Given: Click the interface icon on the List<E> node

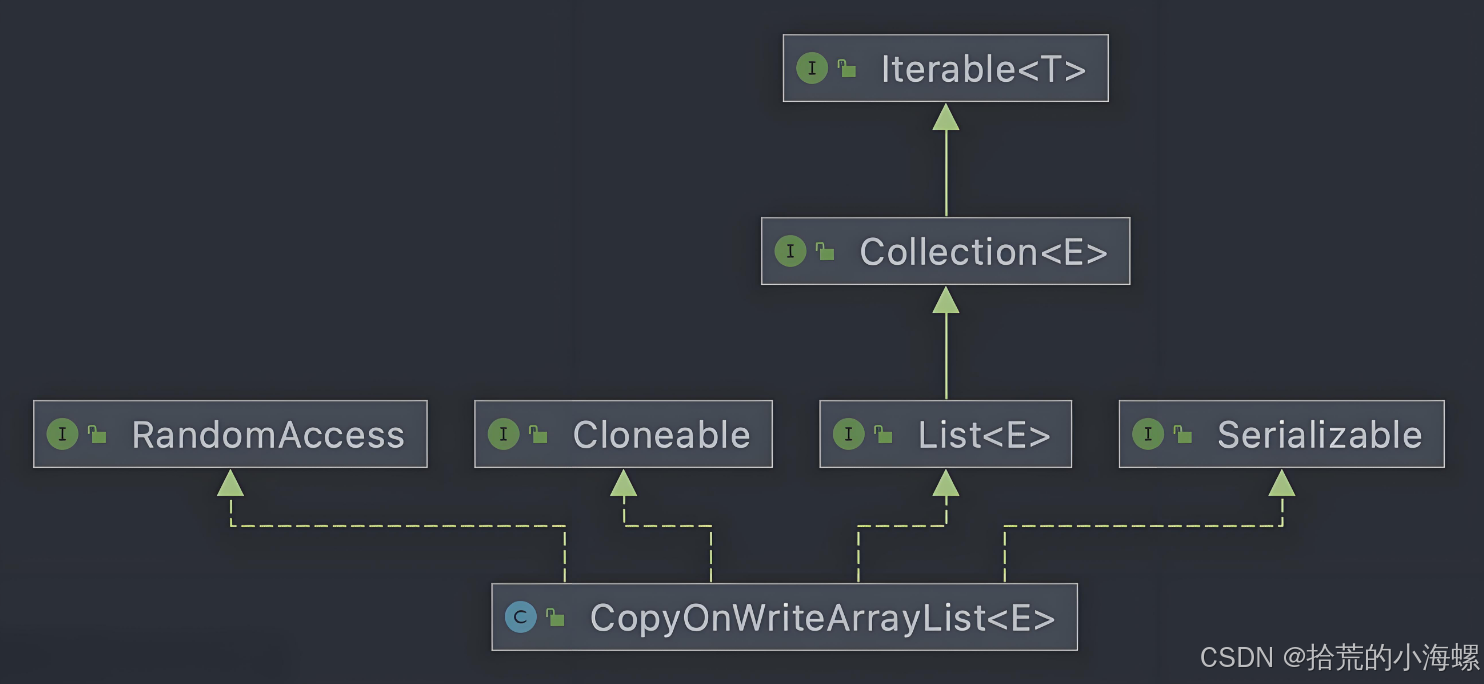Looking at the screenshot, I should (x=848, y=434).
